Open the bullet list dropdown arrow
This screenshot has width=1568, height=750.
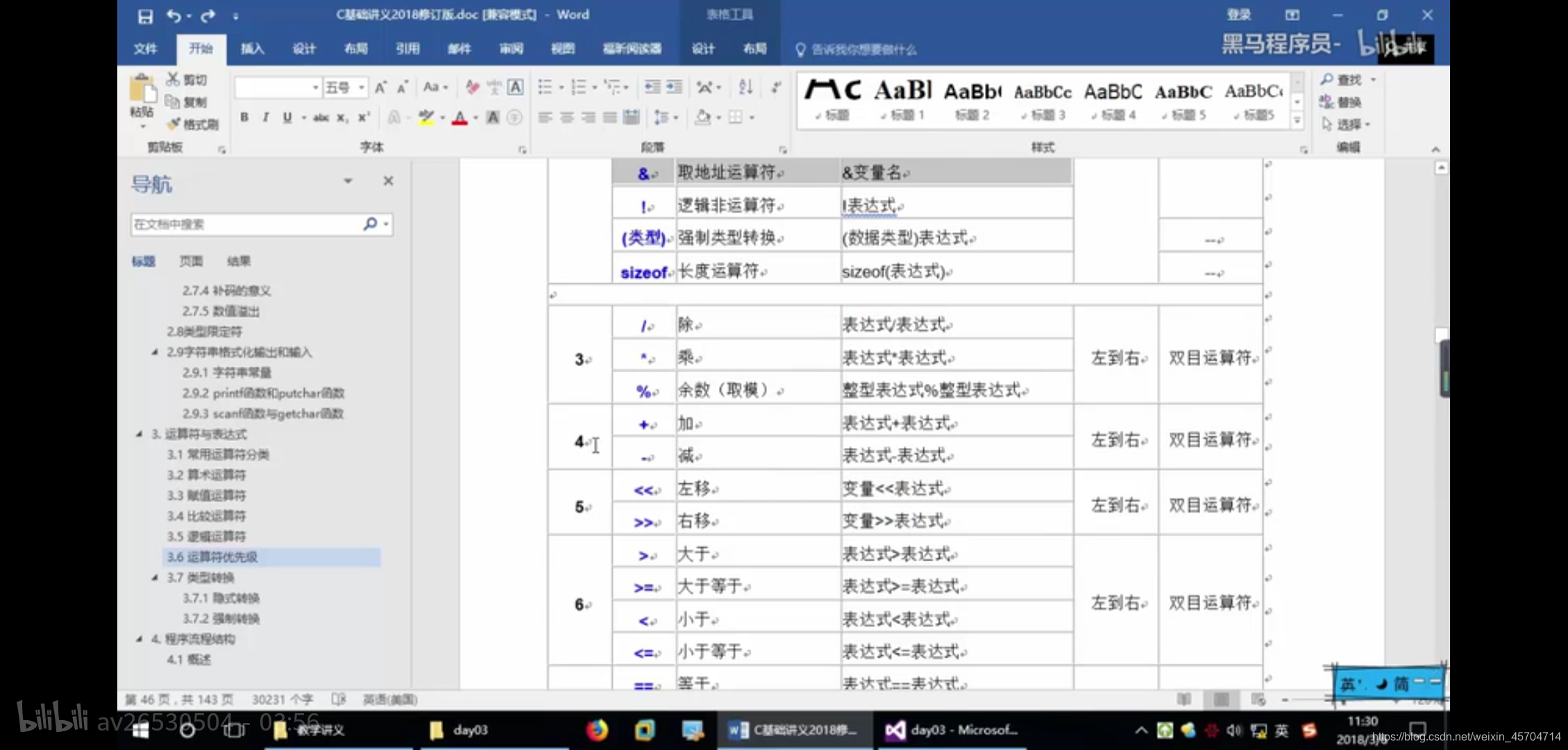(561, 87)
